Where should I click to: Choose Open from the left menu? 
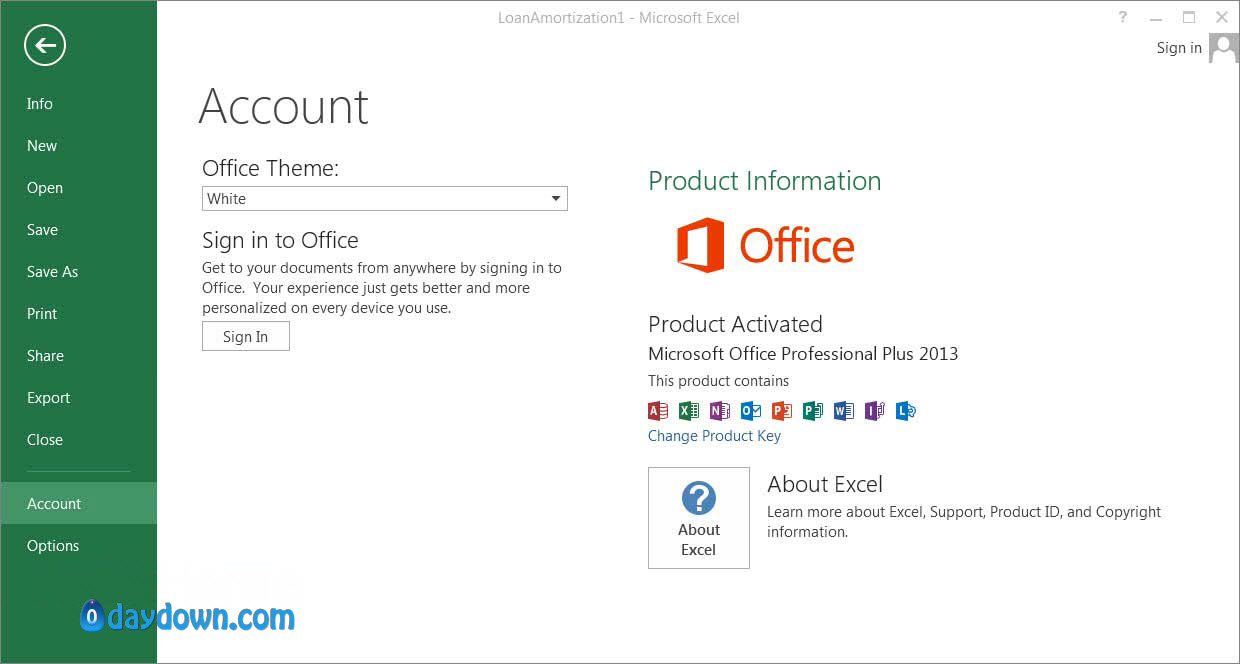click(78, 188)
